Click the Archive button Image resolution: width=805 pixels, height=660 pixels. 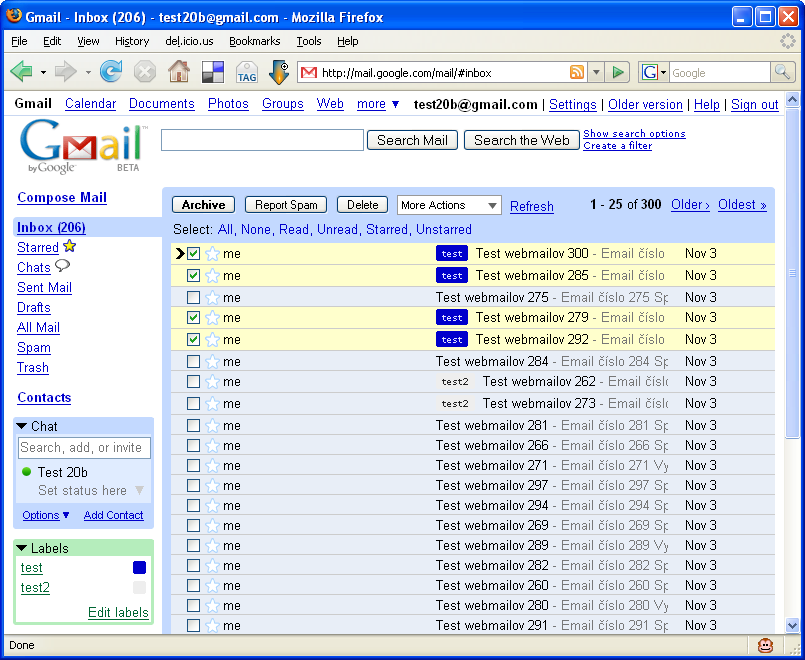pyautogui.click(x=203, y=205)
